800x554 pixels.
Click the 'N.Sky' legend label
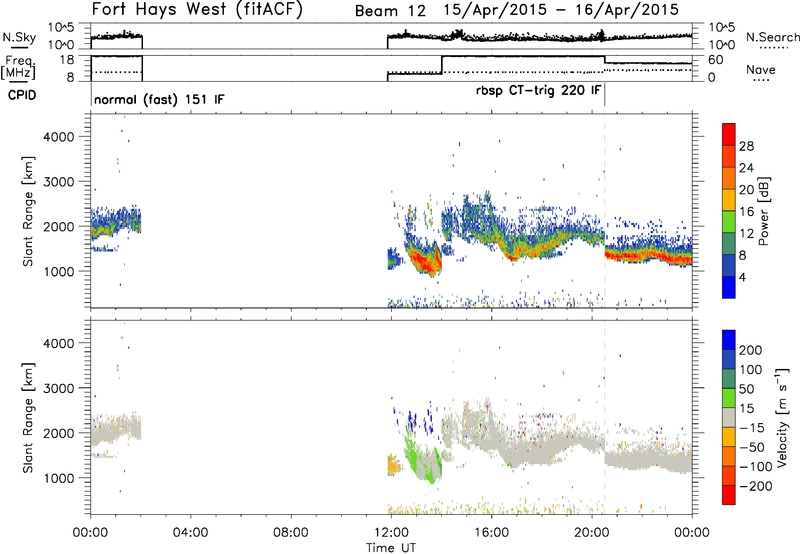(x=19, y=37)
